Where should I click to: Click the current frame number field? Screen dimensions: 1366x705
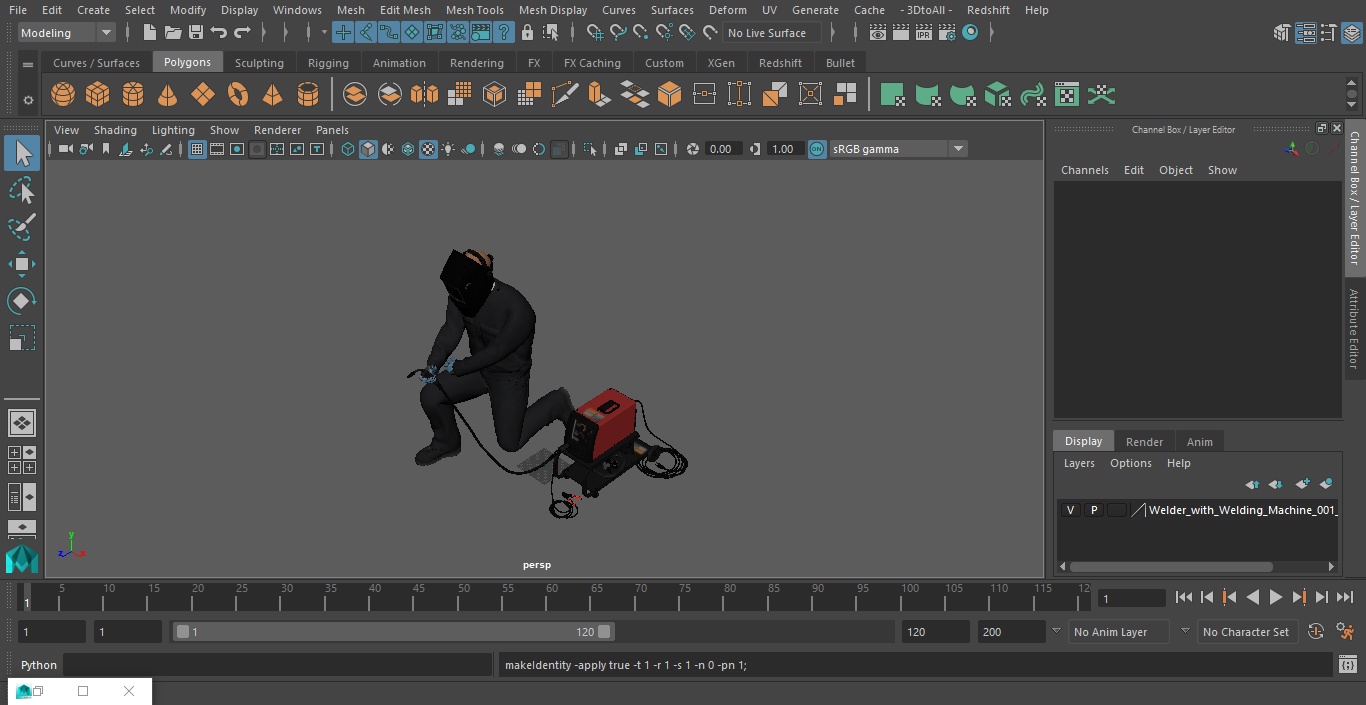[1132, 598]
